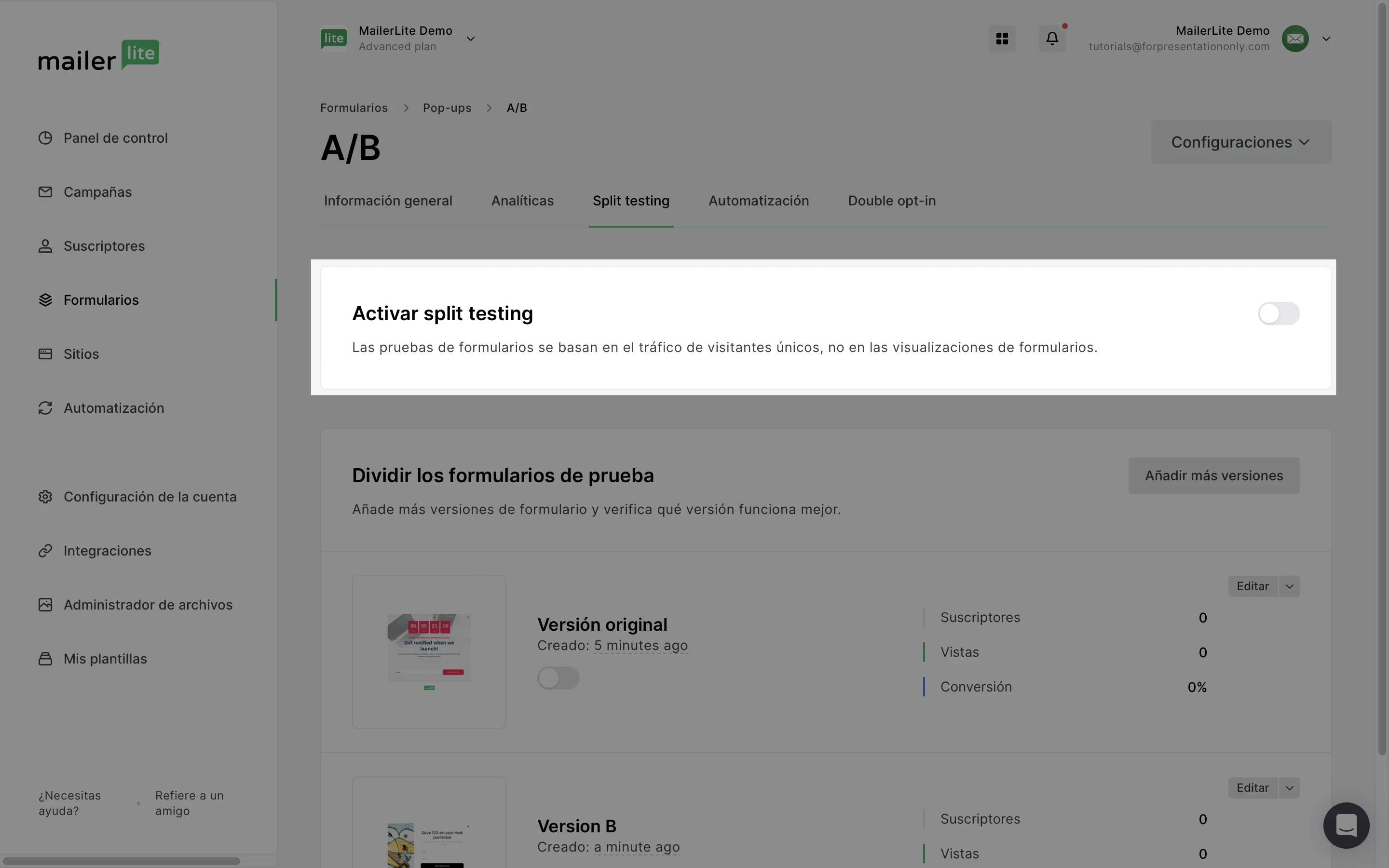1389x868 pixels.
Task: Open the Double opt-in tab
Action: coord(891,201)
